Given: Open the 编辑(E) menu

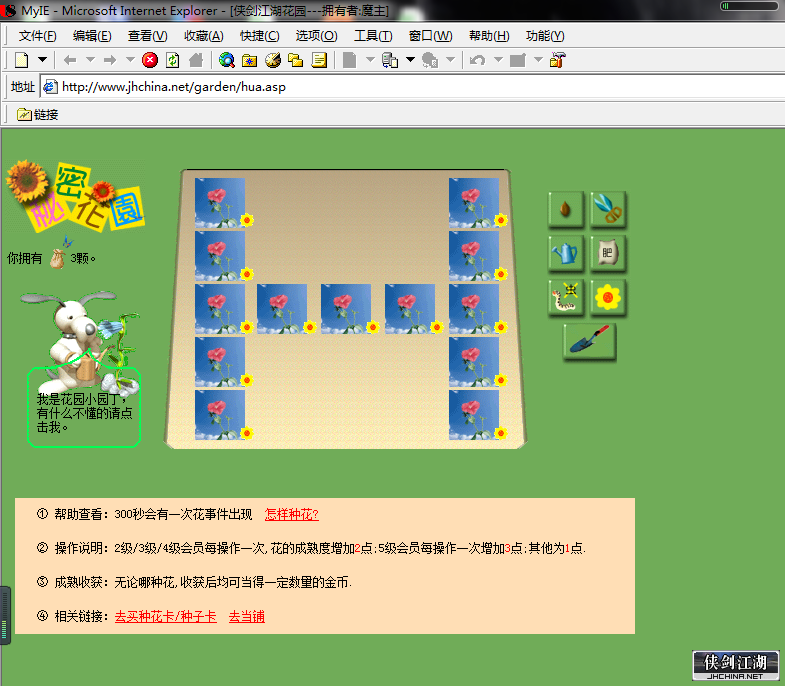Looking at the screenshot, I should tap(92, 36).
